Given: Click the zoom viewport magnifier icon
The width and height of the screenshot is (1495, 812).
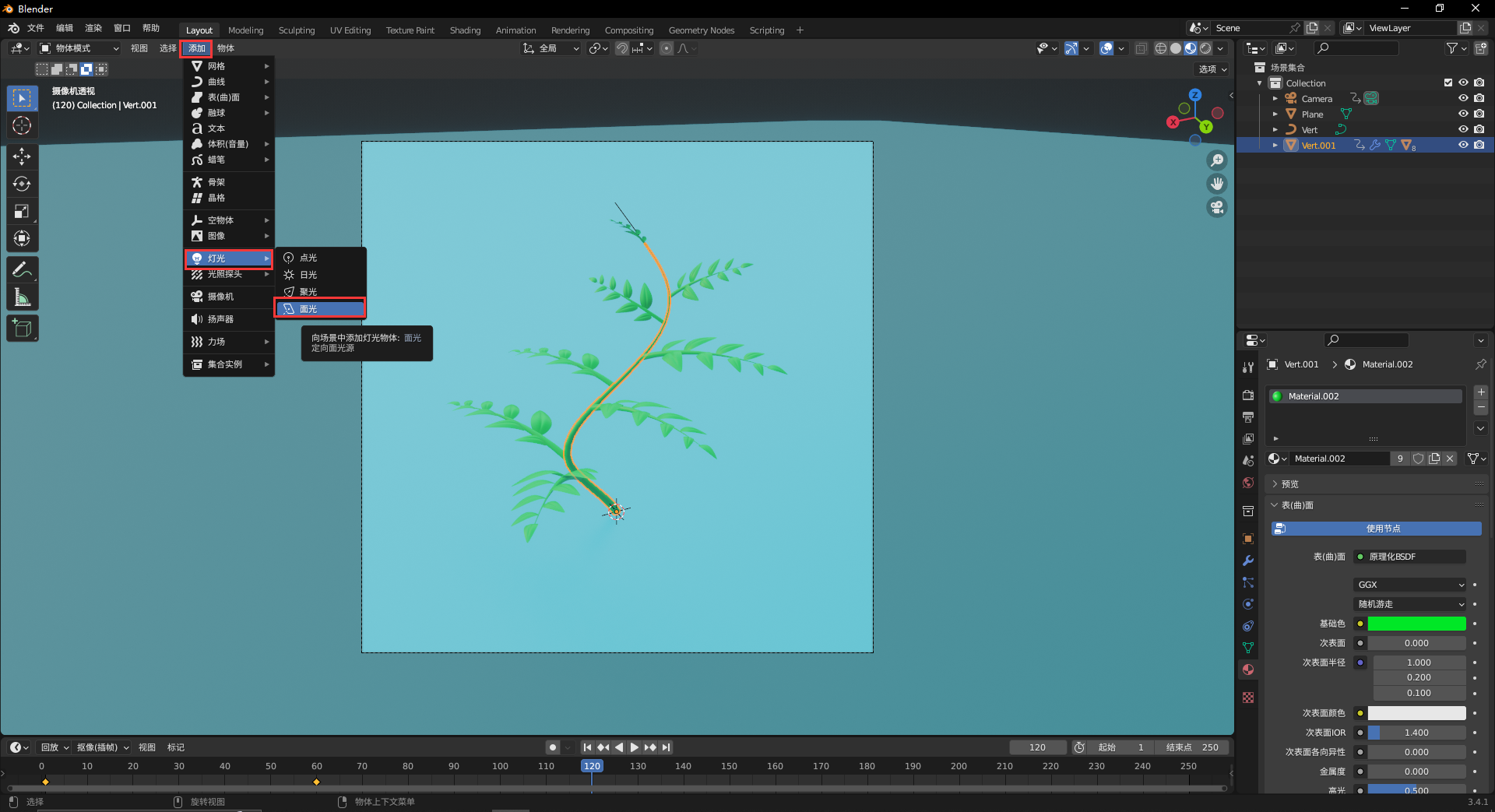Looking at the screenshot, I should (1216, 160).
